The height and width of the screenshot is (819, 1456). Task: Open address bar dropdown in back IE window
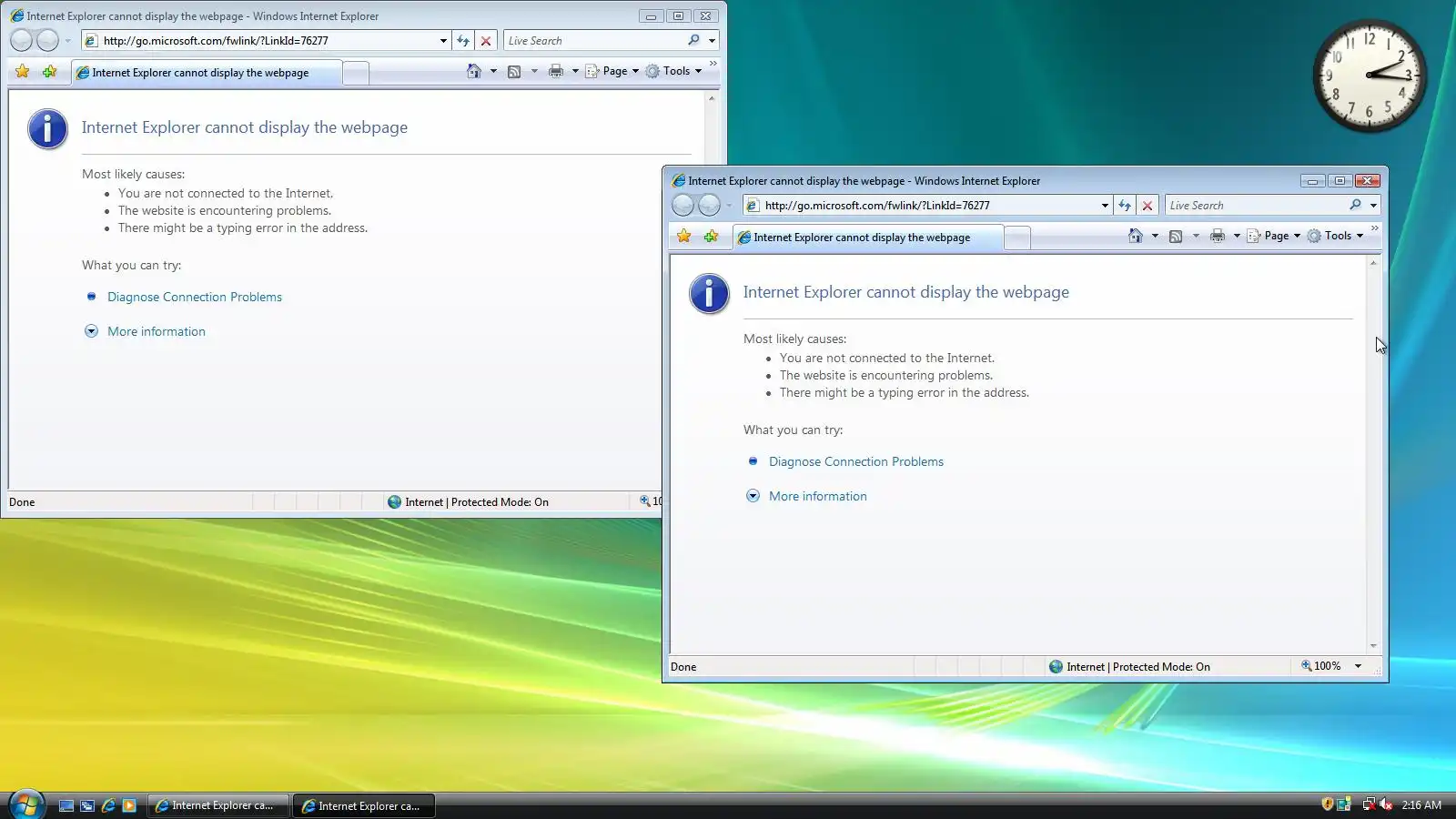pos(443,41)
